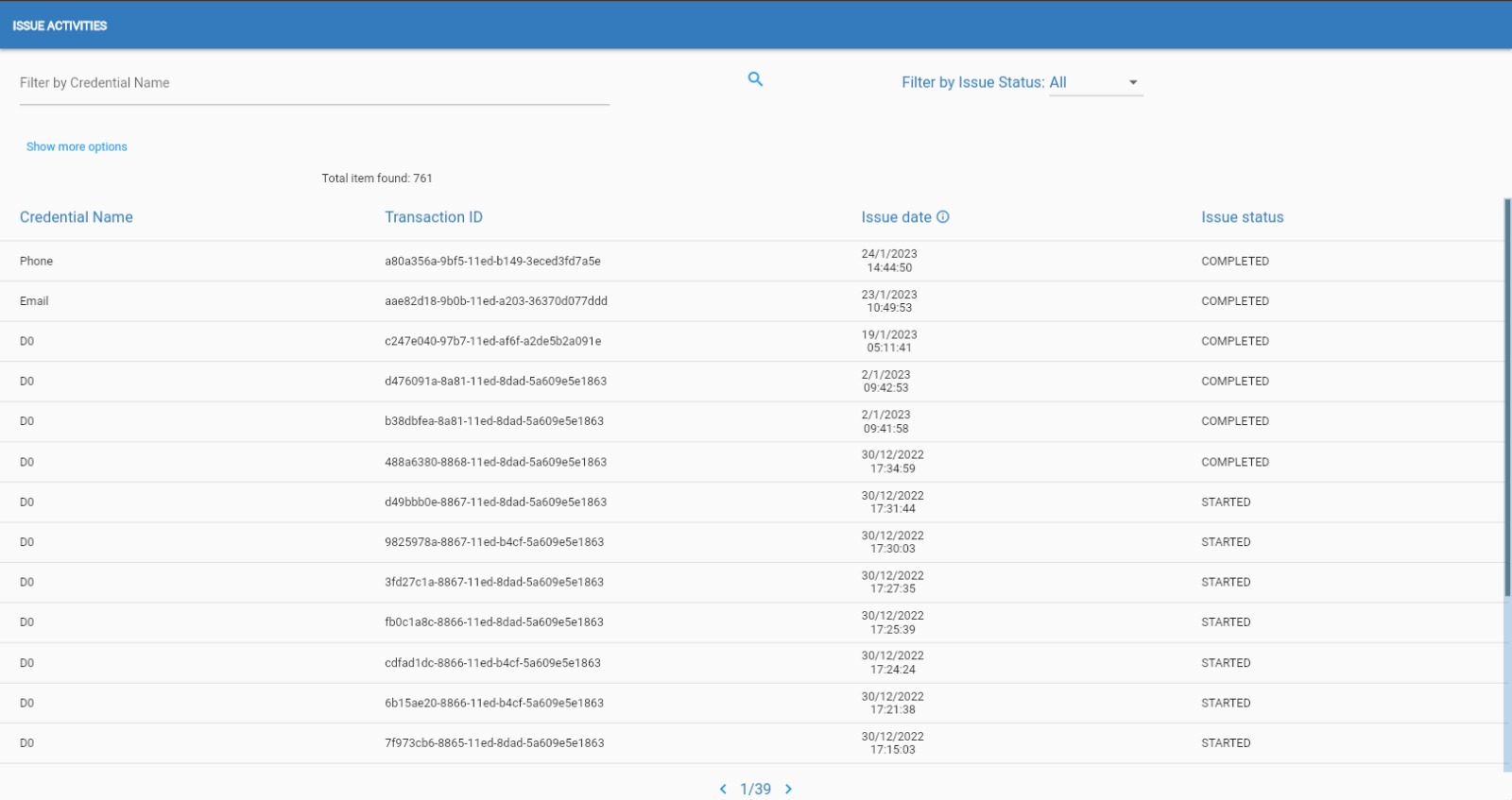The height and width of the screenshot is (800, 1512).
Task: Sort by Issue status column header
Action: pyautogui.click(x=1243, y=217)
